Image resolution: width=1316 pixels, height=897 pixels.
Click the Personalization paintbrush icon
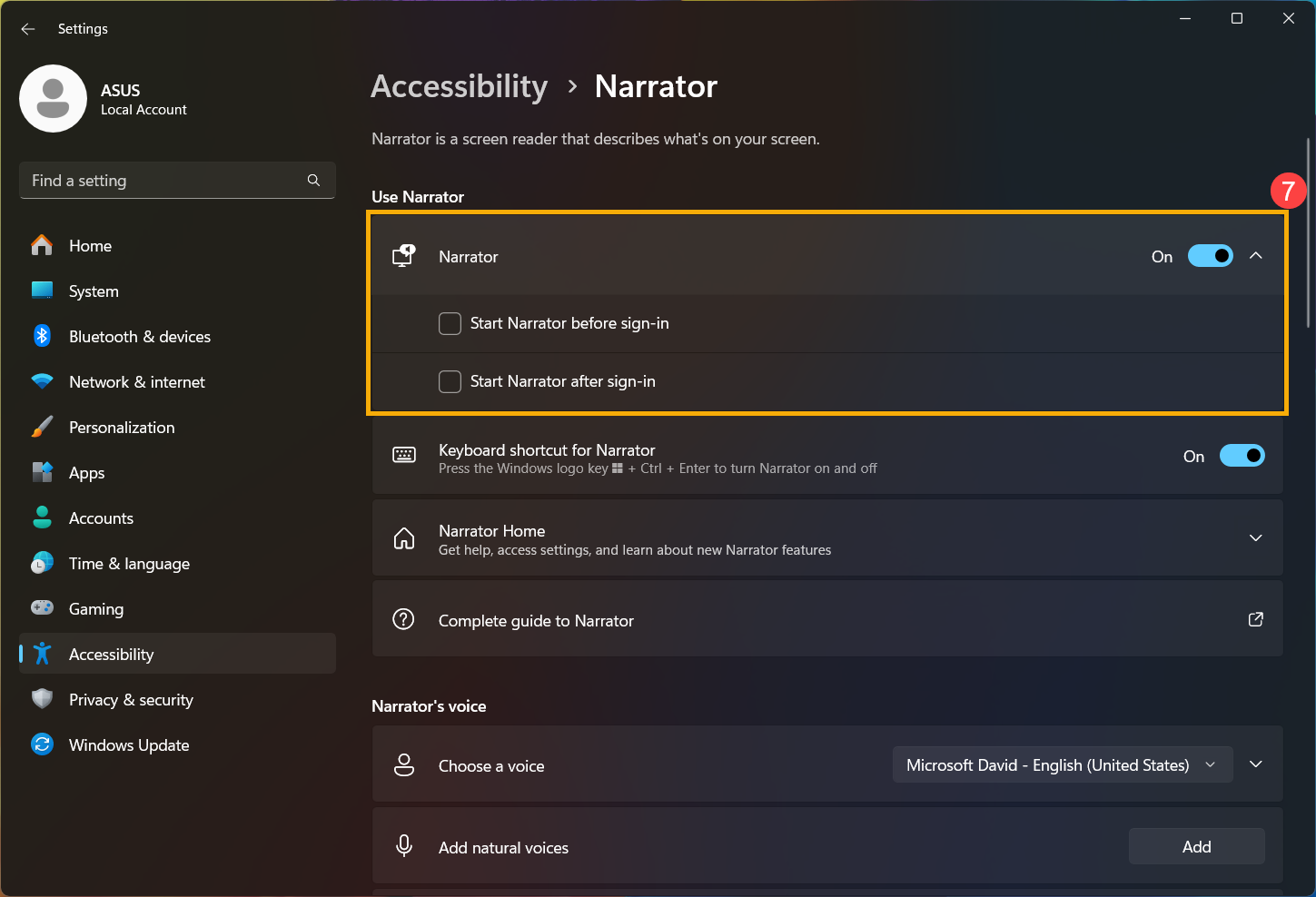(42, 427)
